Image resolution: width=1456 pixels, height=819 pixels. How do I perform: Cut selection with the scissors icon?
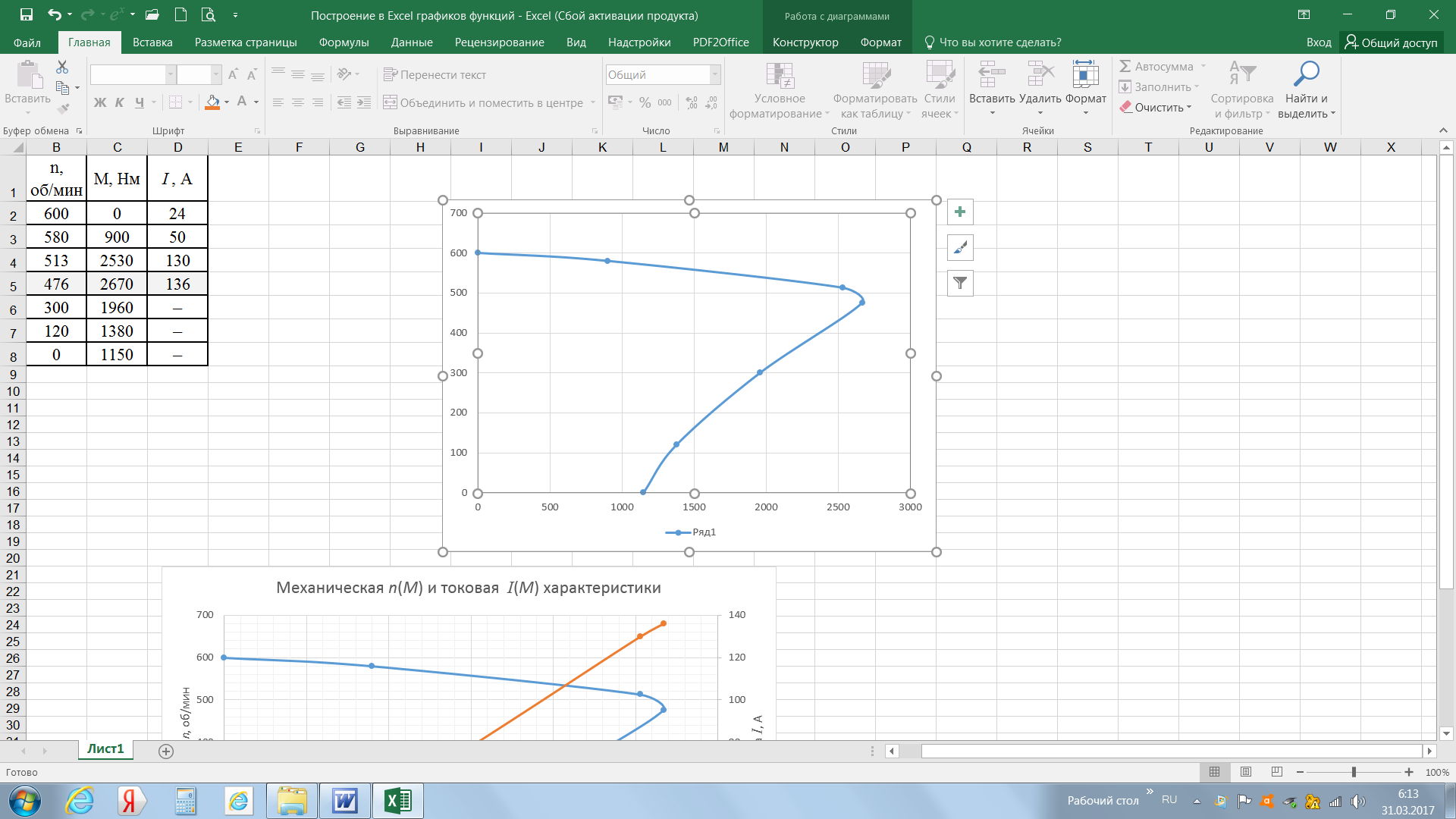62,67
